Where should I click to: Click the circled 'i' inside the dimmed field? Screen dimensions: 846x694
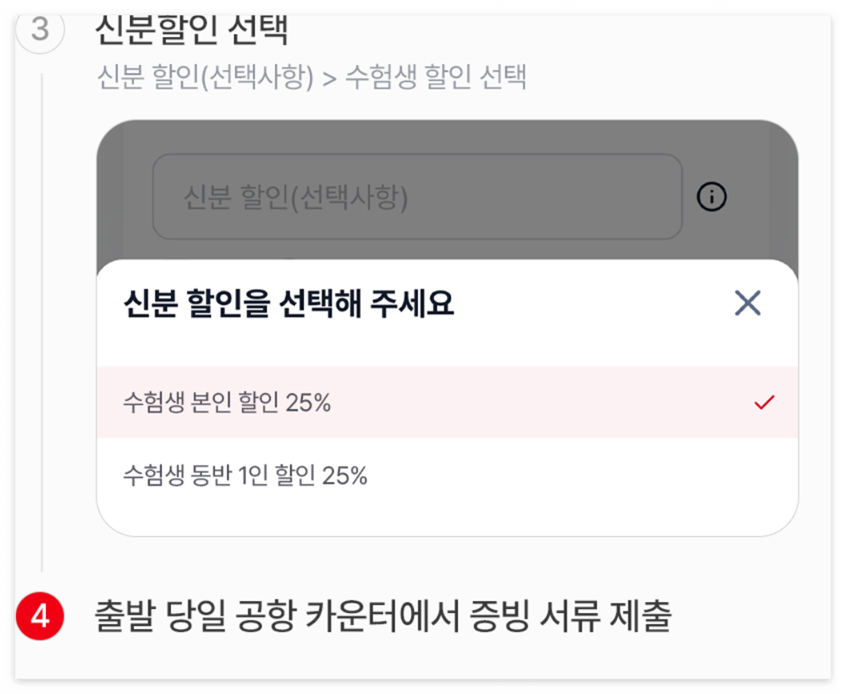pos(712,197)
